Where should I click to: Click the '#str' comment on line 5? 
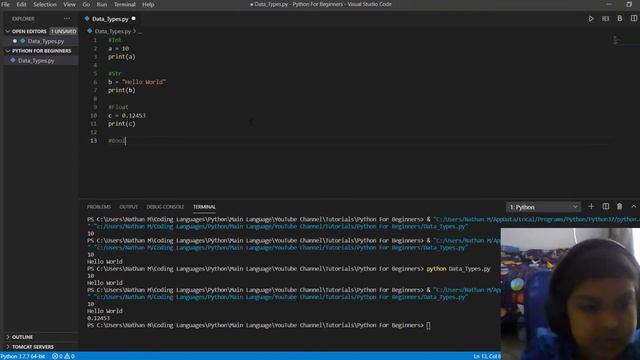click(x=115, y=73)
